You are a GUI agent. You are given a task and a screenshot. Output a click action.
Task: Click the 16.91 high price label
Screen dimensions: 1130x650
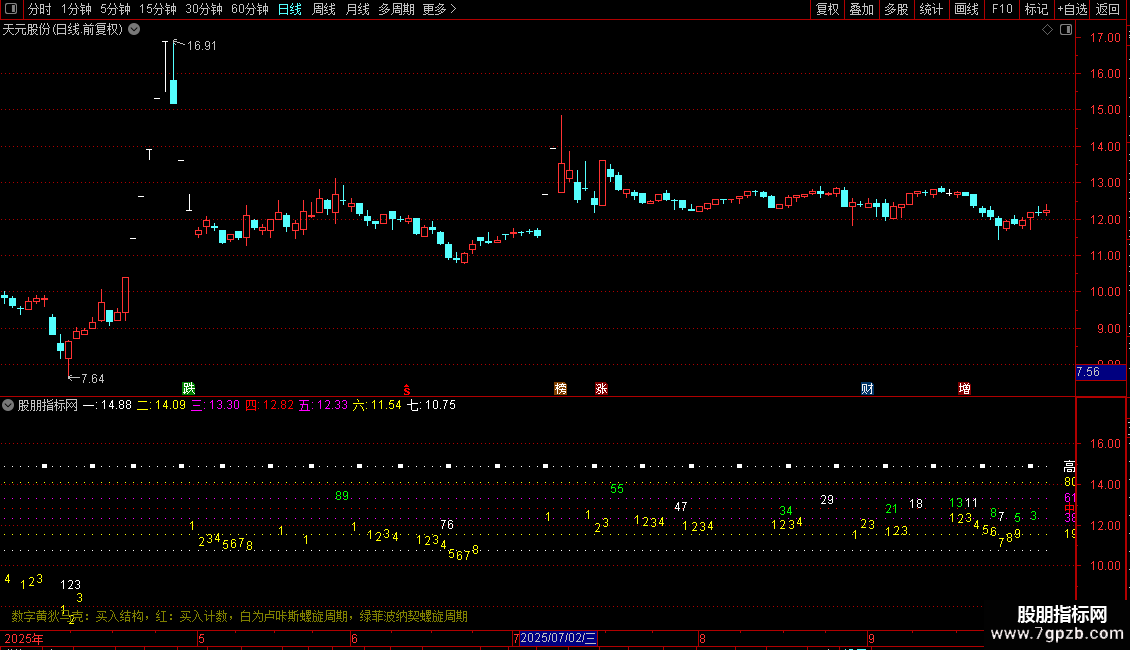(201, 45)
